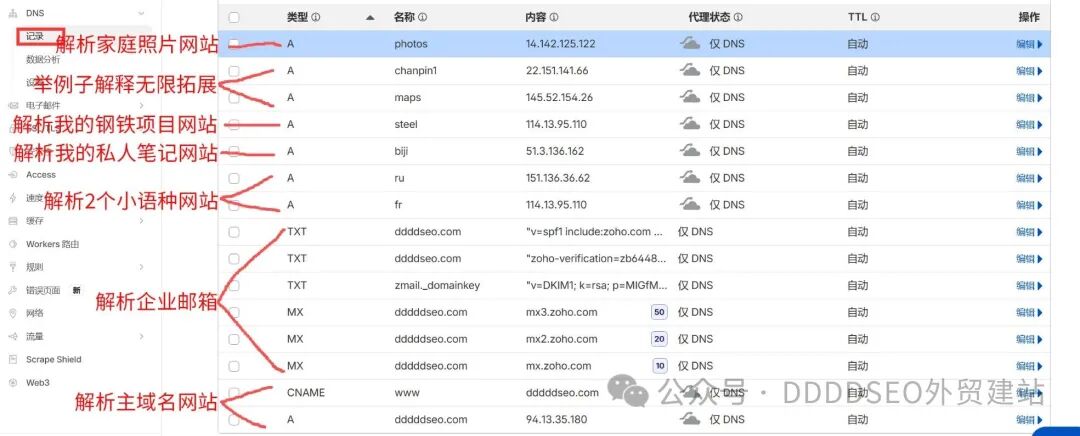
Task: Click the info icon next to 内容 header
Action: [554, 17]
